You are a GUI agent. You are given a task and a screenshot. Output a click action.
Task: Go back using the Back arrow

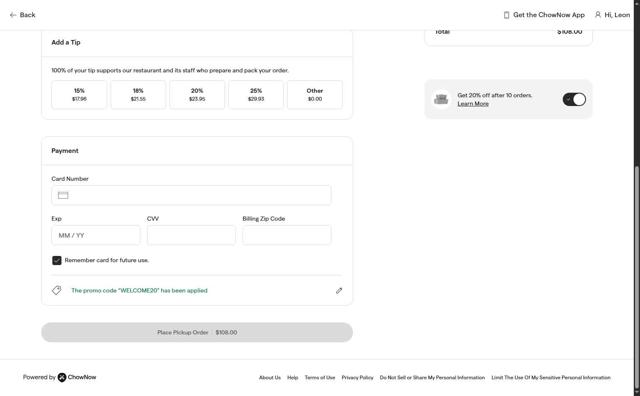22,15
